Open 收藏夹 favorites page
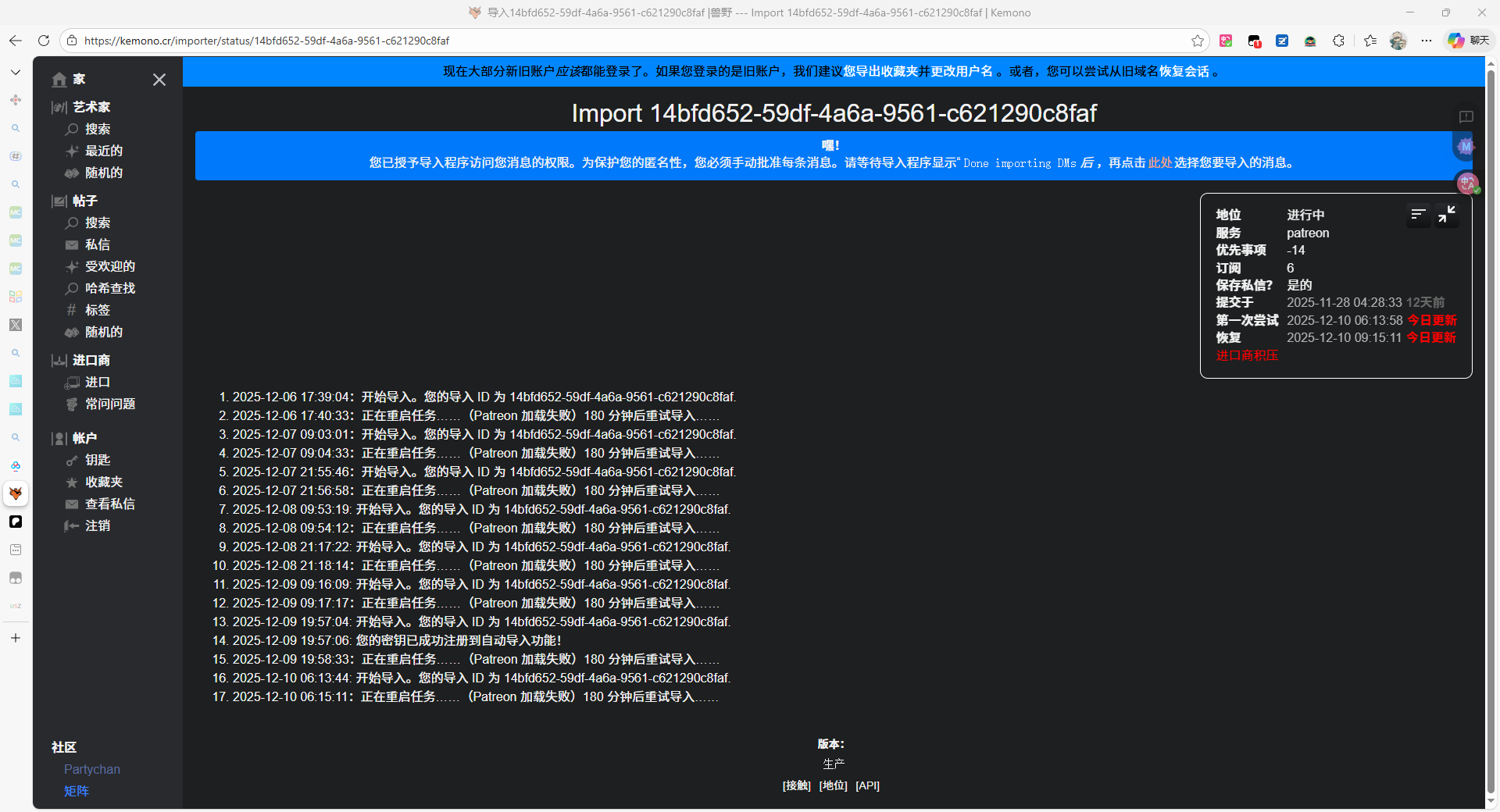 point(103,483)
